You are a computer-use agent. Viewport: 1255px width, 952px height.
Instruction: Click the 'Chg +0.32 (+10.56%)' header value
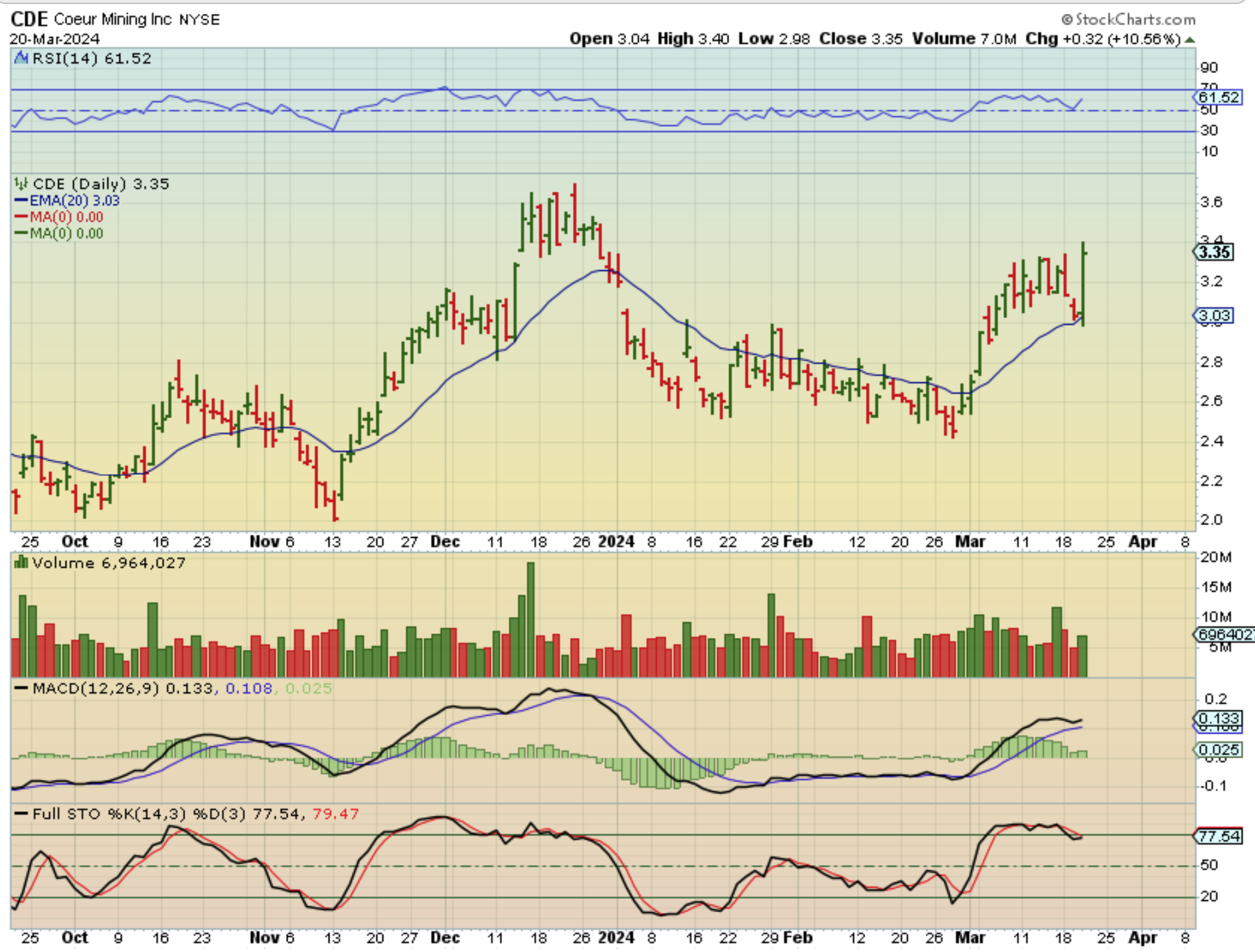tap(1103, 39)
